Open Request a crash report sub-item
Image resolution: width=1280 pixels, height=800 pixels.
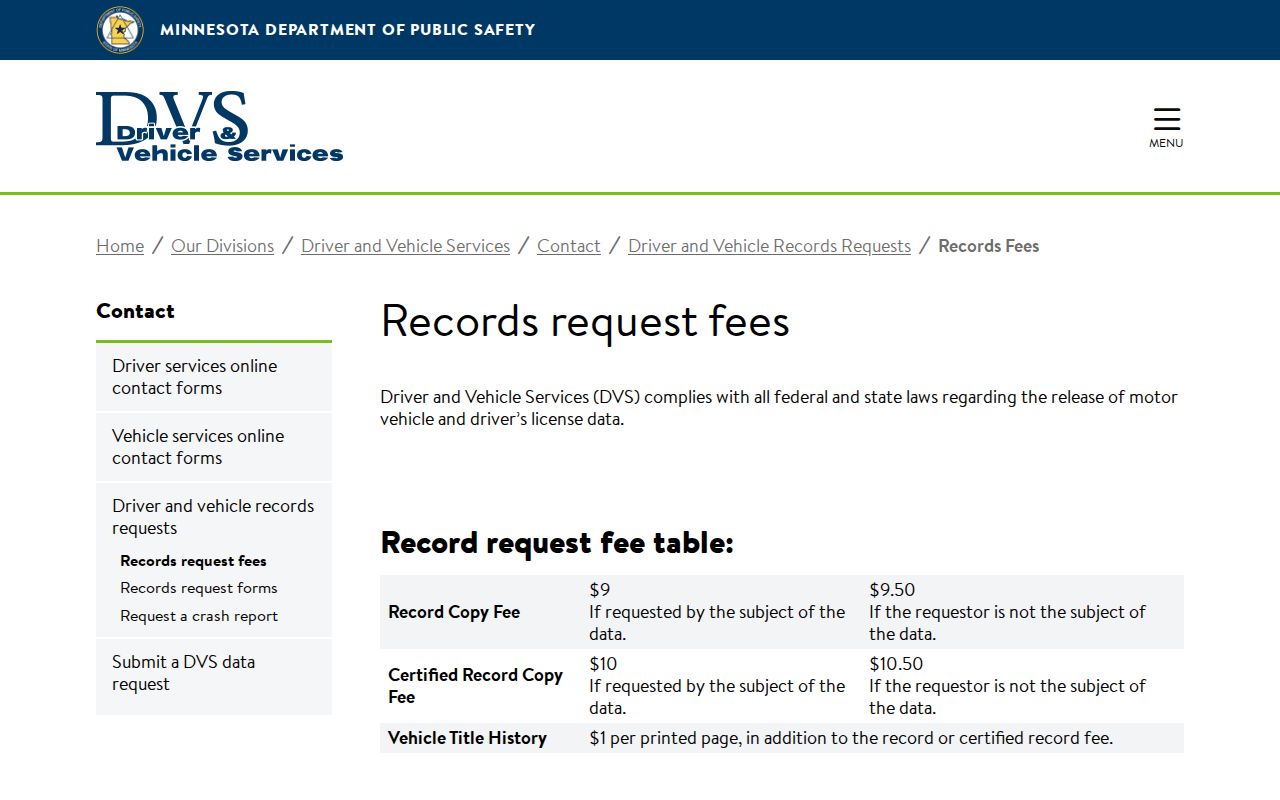point(199,616)
